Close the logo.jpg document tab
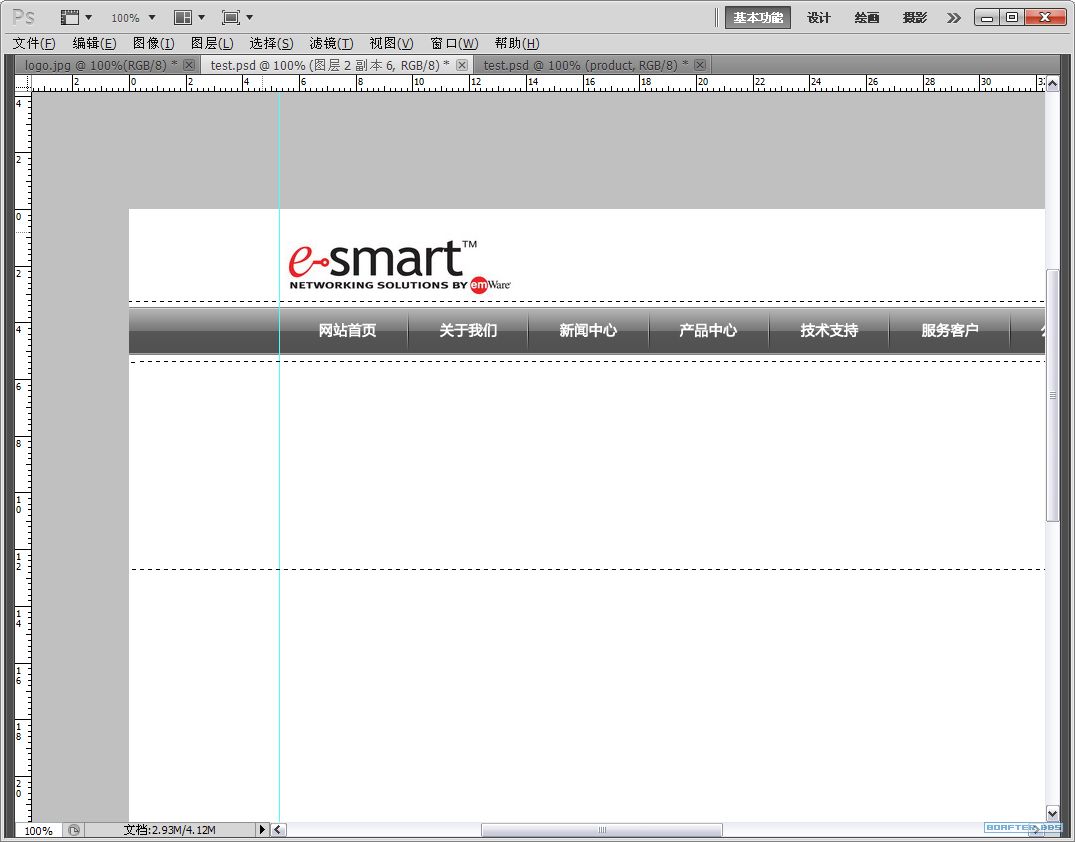1075x842 pixels. pyautogui.click(x=189, y=65)
